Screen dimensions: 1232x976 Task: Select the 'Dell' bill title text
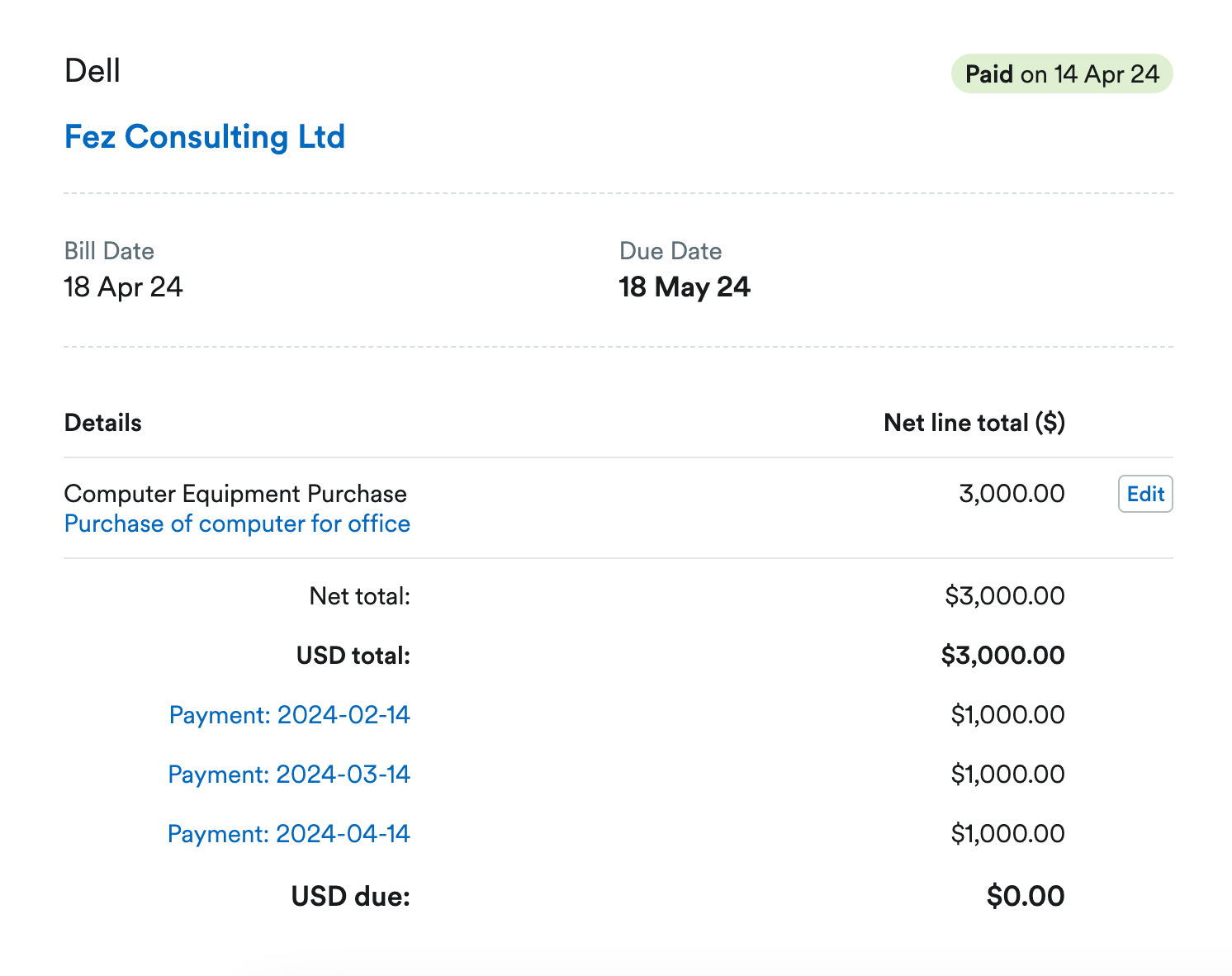pos(92,71)
